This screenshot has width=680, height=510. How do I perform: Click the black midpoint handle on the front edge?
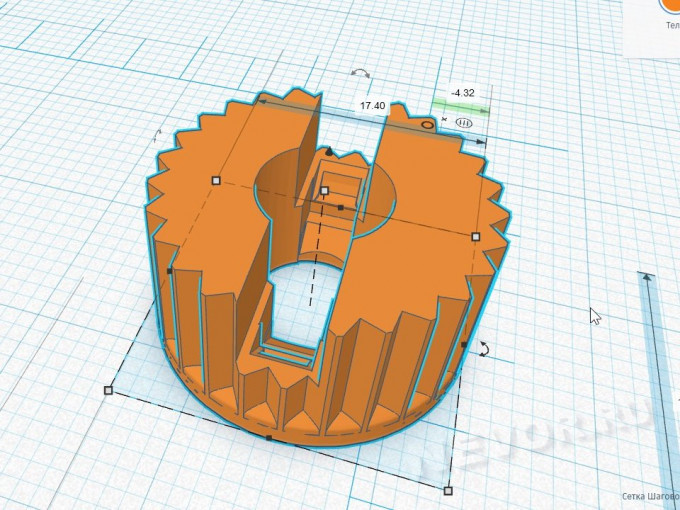point(269,438)
